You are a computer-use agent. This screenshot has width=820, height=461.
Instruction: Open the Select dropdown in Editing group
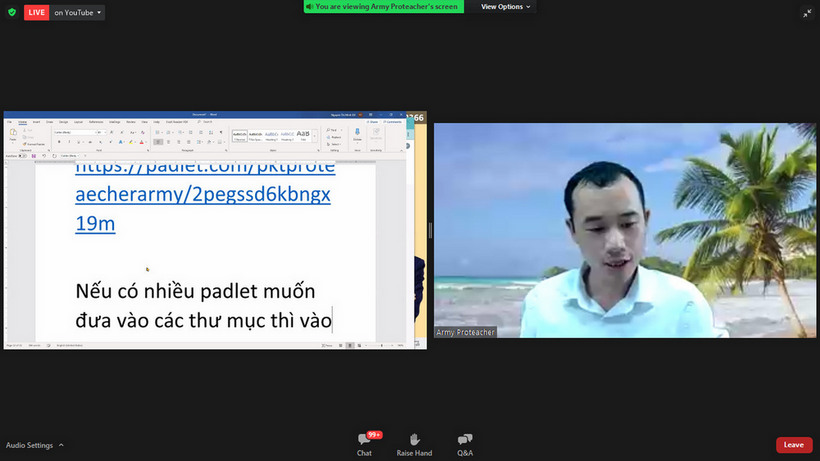point(334,144)
